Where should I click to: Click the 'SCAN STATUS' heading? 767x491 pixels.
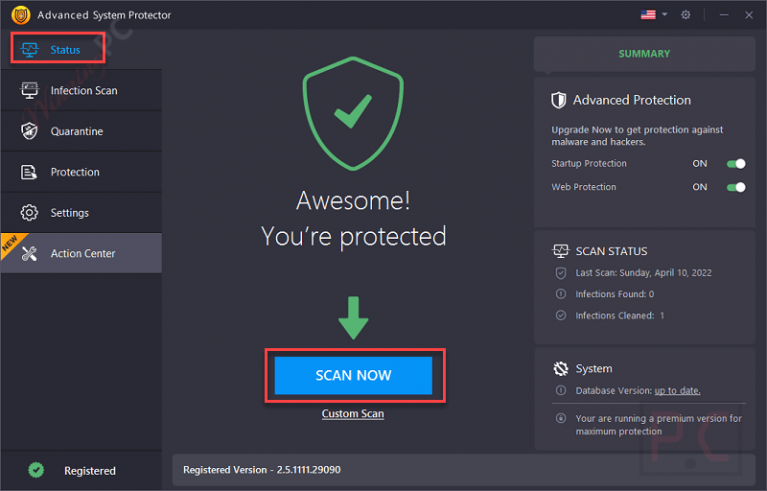click(x=611, y=251)
